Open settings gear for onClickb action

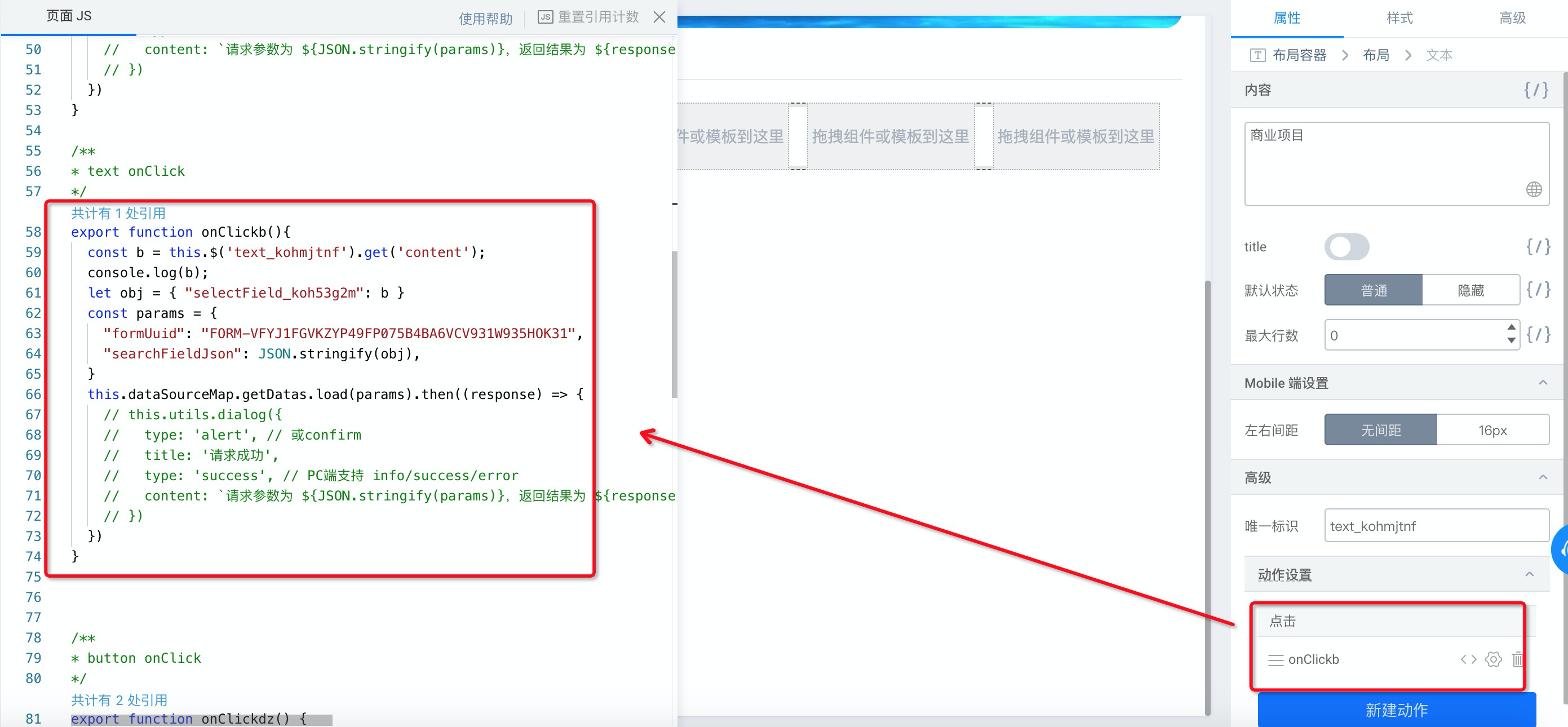pos(1493,659)
